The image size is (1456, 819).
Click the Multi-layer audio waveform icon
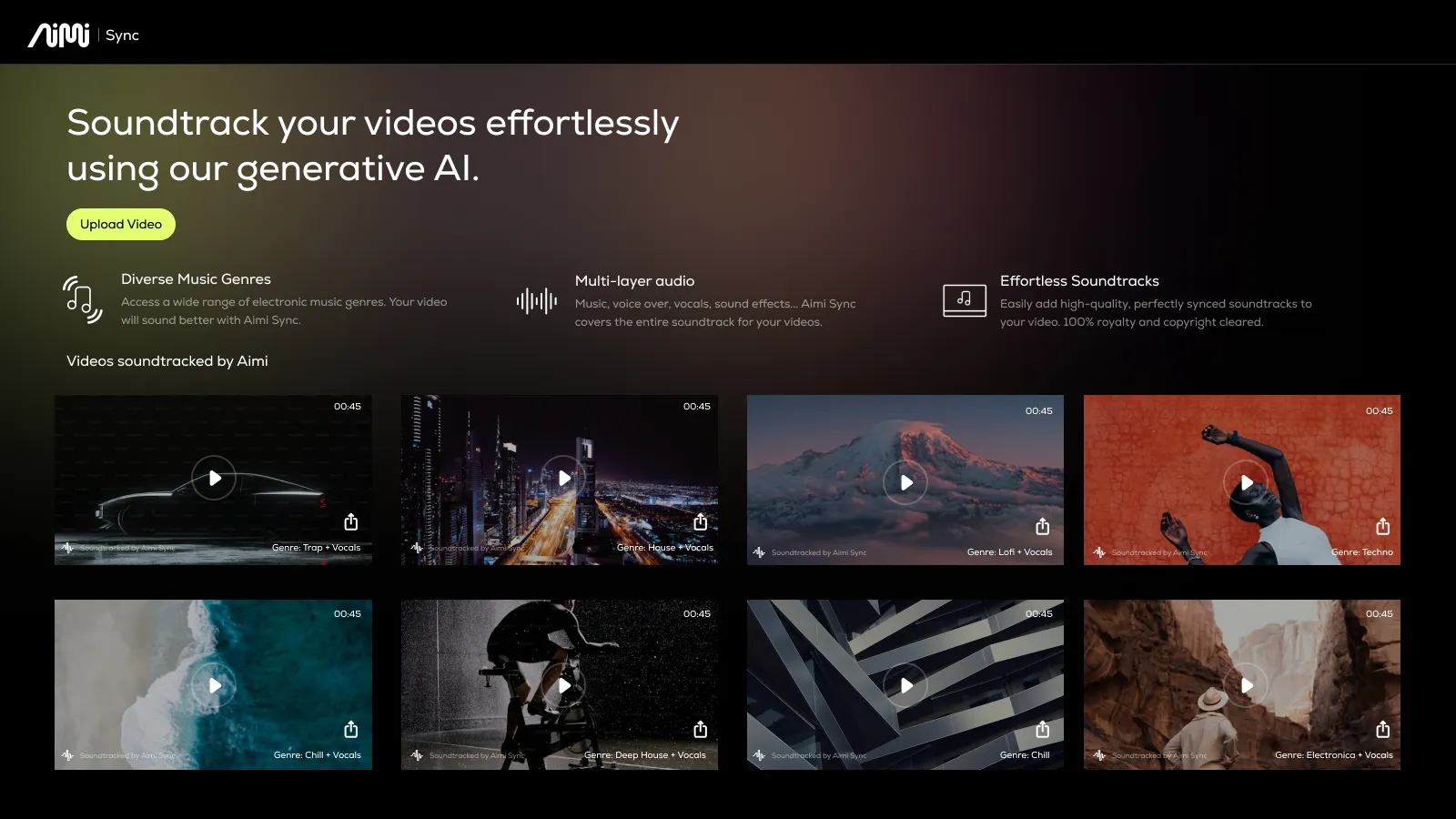[x=536, y=298]
